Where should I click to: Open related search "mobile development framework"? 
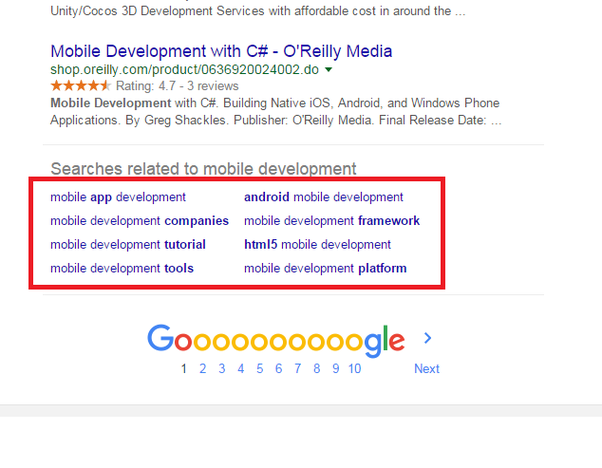click(x=332, y=221)
